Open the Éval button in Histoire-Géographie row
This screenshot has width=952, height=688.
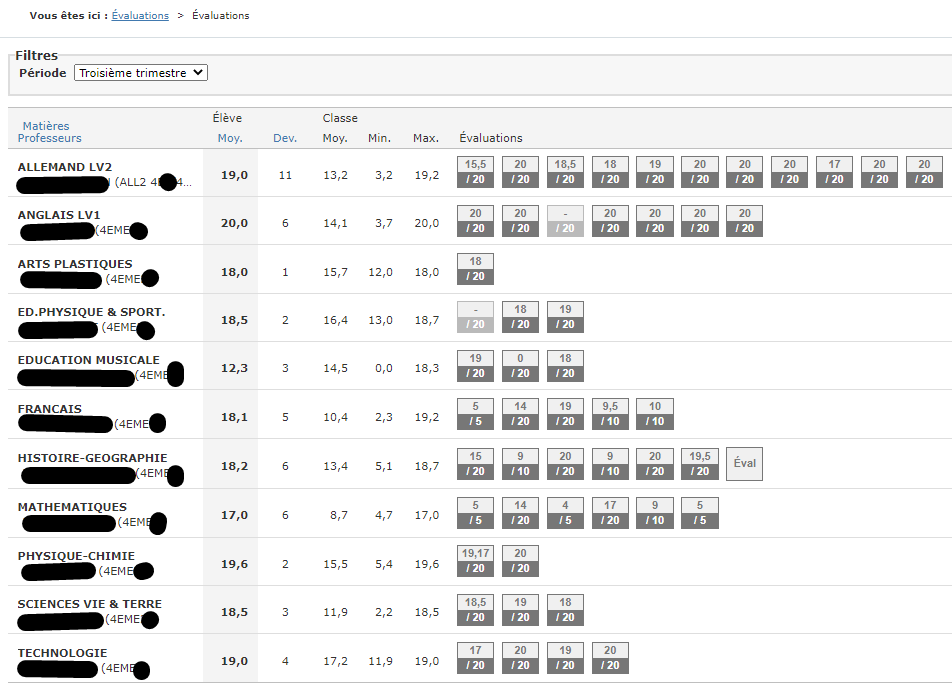coord(744,464)
